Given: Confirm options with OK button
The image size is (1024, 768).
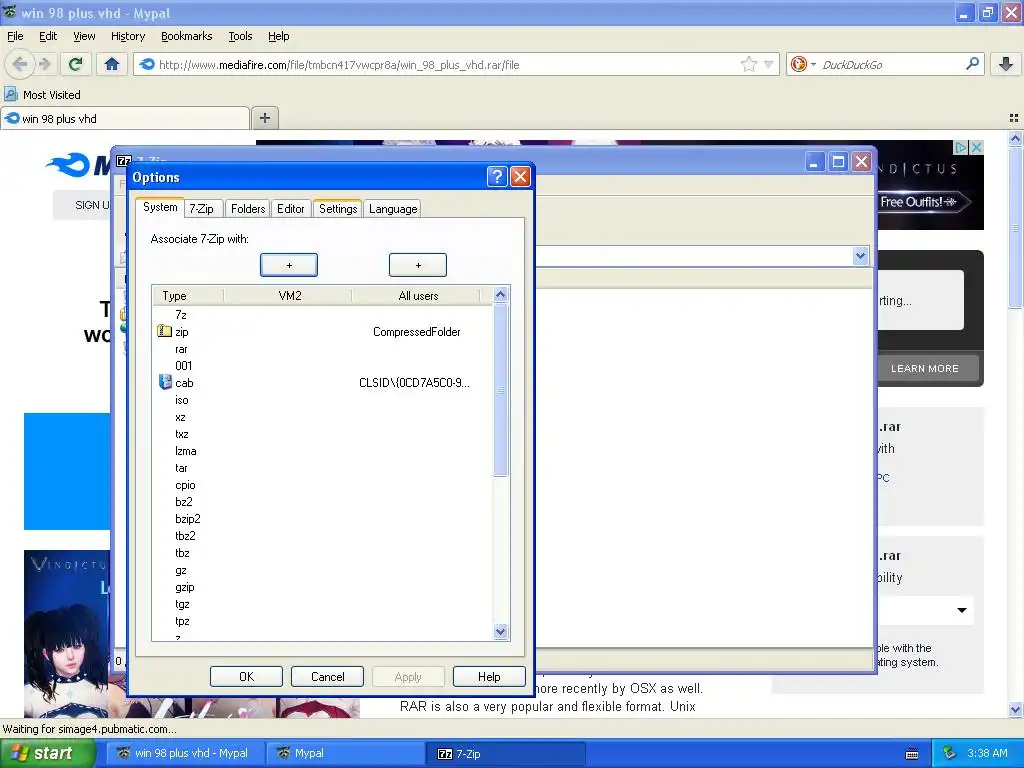Looking at the screenshot, I should point(246,677).
